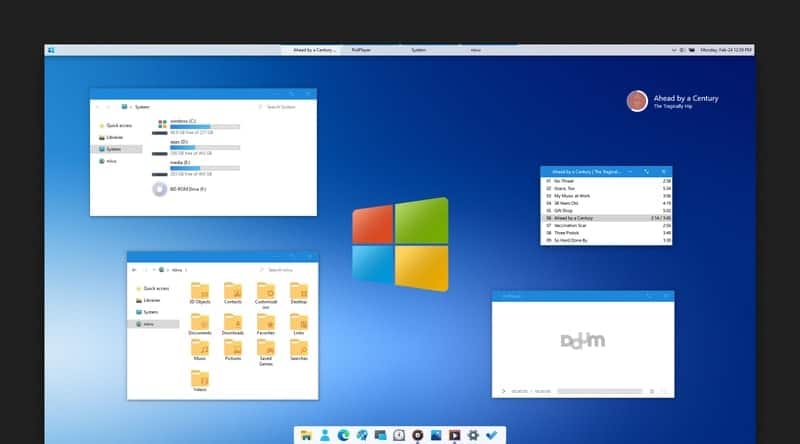Open the BD-ROM Drive (F:)

pos(180,189)
